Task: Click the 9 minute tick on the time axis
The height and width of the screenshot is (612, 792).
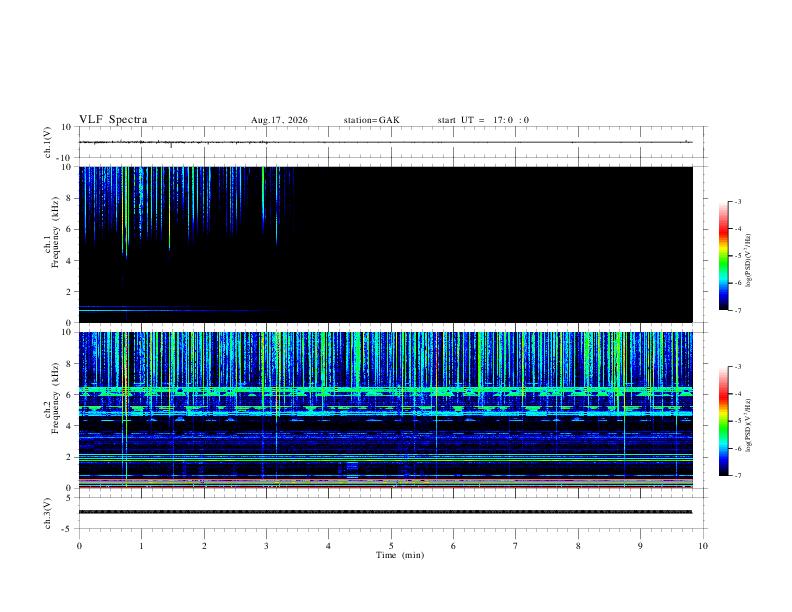Action: tap(640, 546)
